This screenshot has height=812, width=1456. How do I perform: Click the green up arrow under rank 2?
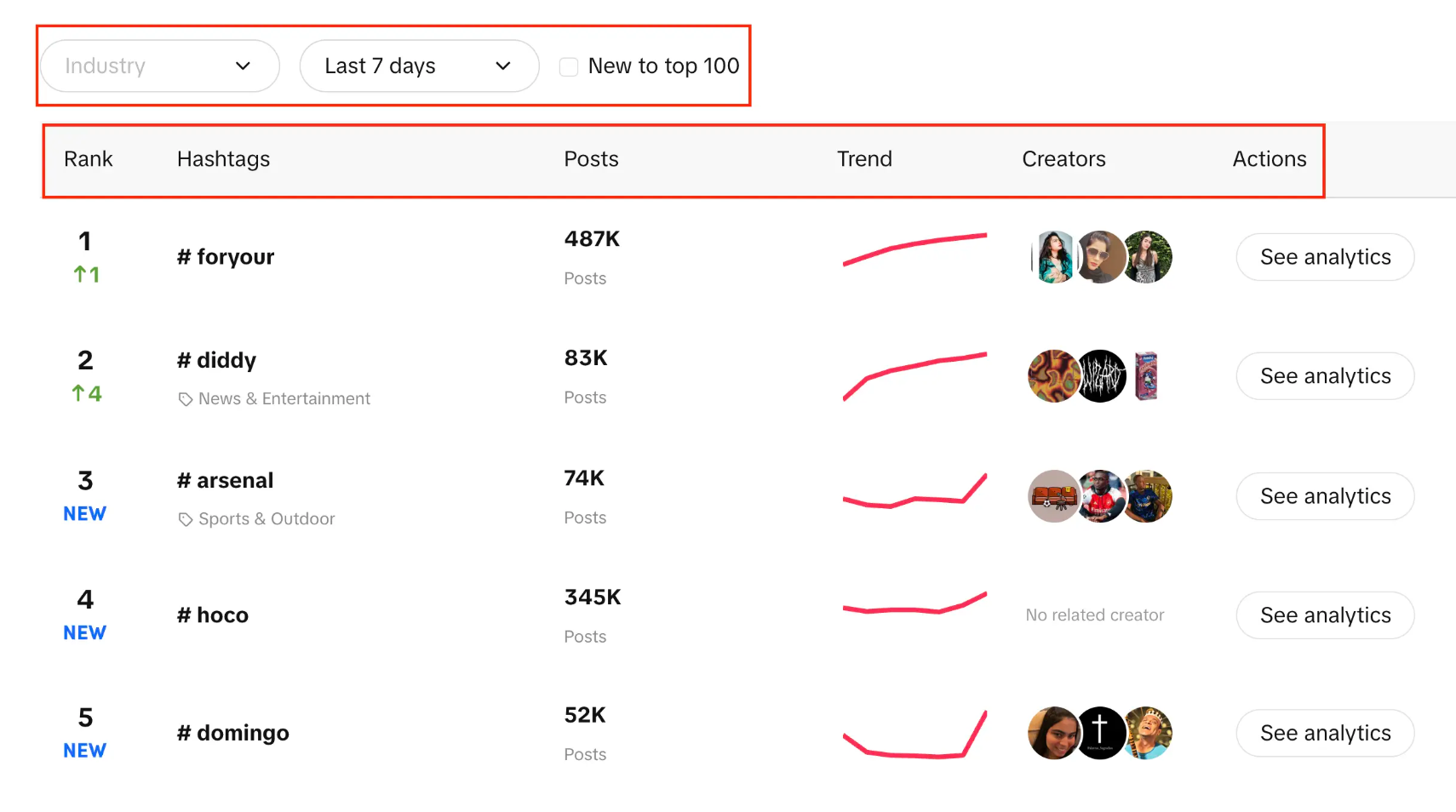pyautogui.click(x=78, y=393)
